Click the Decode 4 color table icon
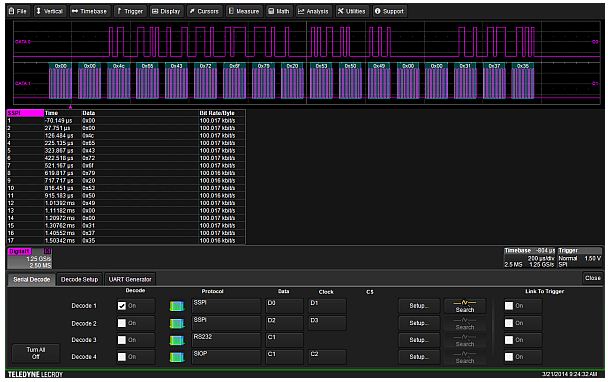The width and height of the screenshot is (608, 382). (177, 357)
